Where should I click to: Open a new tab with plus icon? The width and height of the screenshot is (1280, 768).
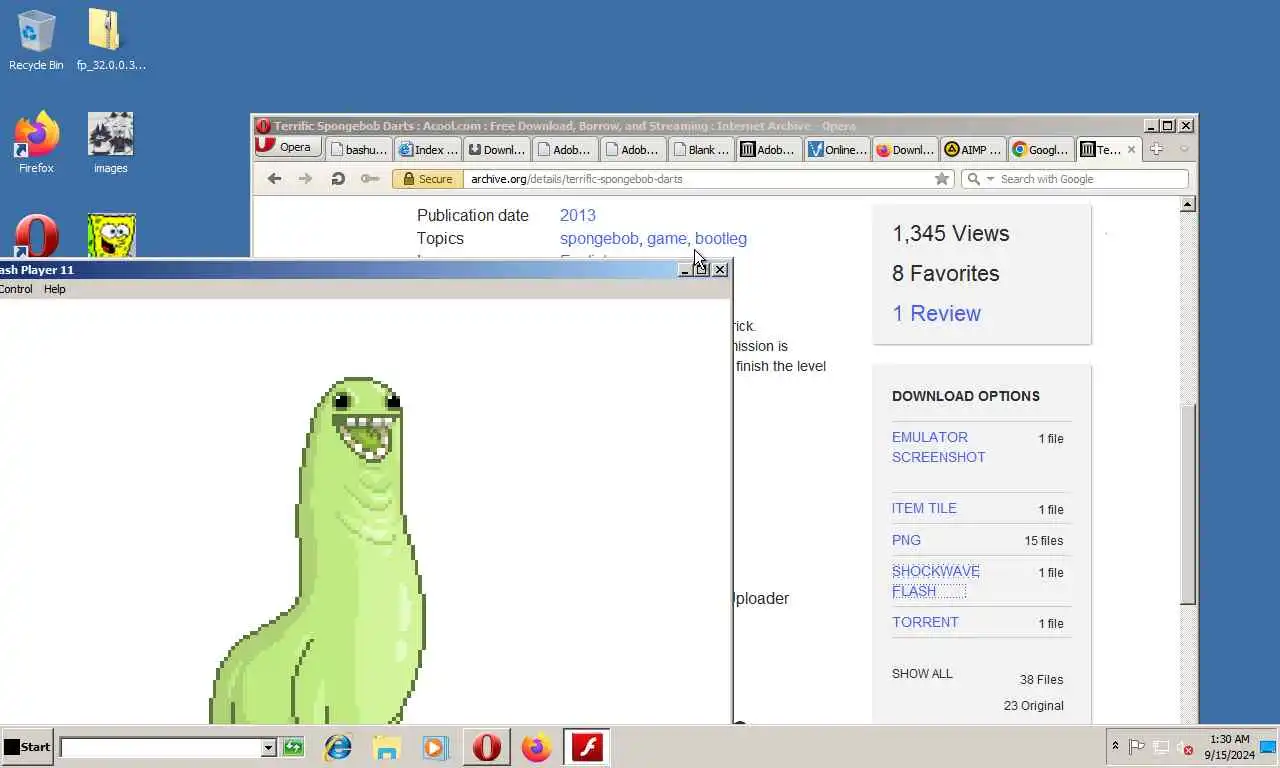(1156, 149)
